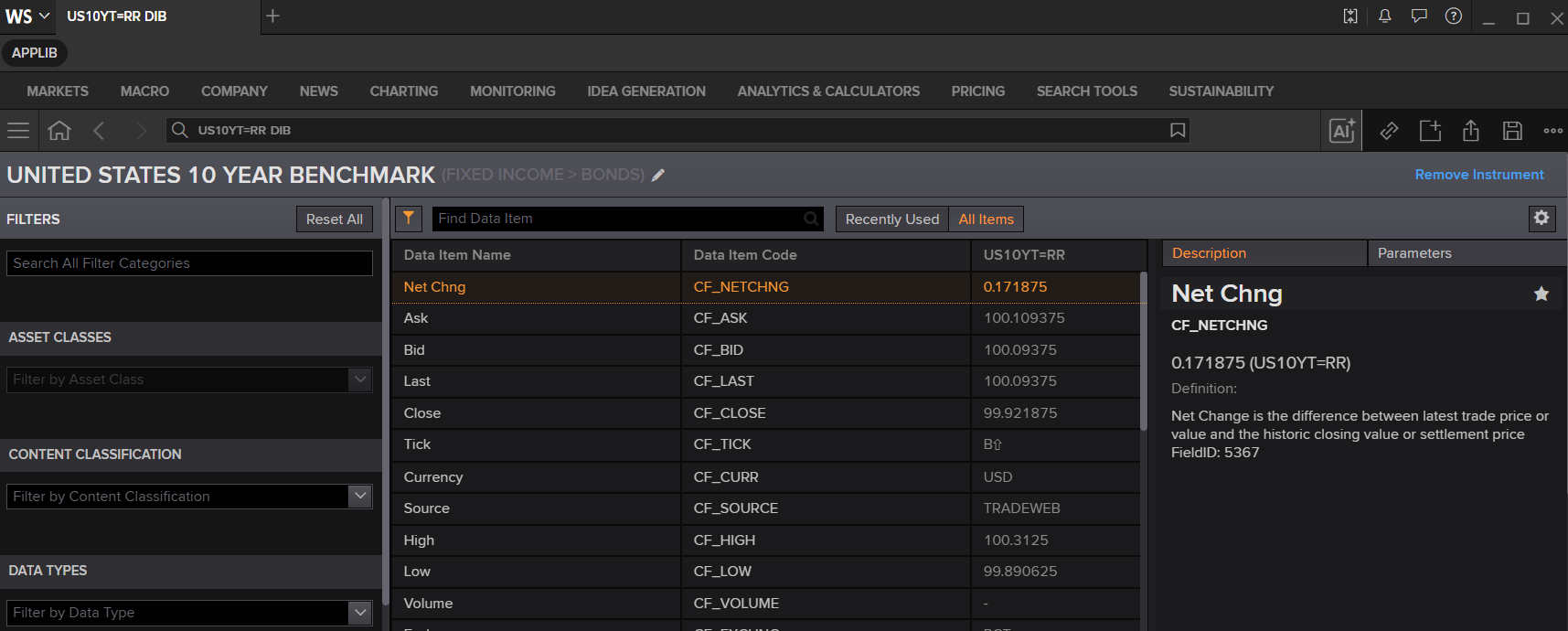
Task: Toggle the orange filter funnel button
Action: pos(409,219)
